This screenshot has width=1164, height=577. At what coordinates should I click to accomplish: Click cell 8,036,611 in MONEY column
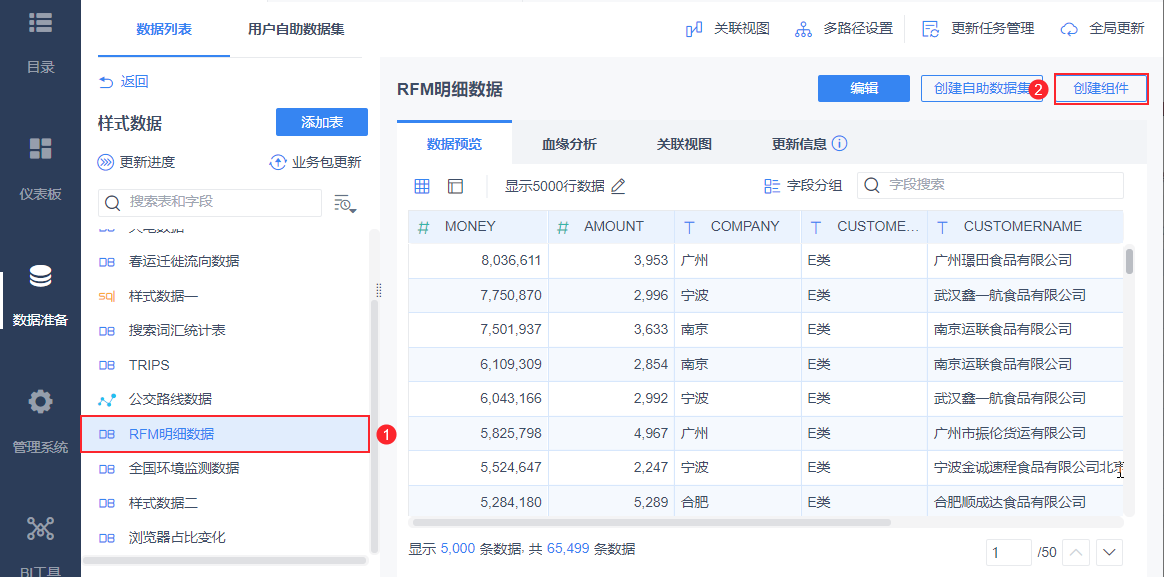point(478,261)
